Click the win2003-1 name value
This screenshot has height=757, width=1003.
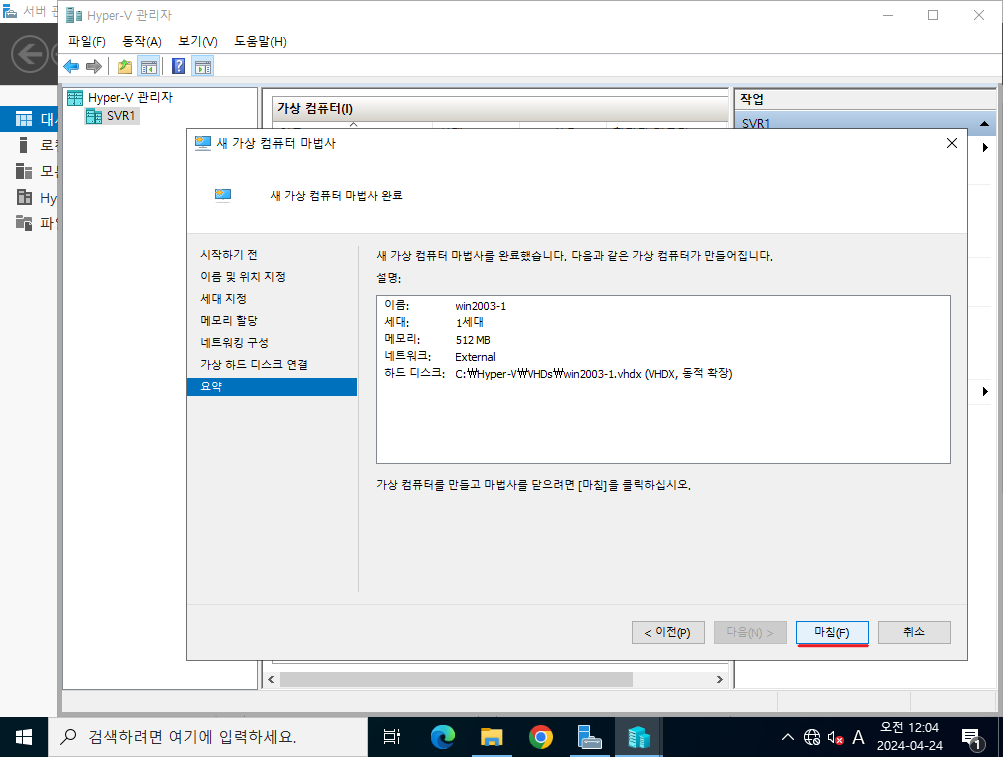click(x=480, y=307)
